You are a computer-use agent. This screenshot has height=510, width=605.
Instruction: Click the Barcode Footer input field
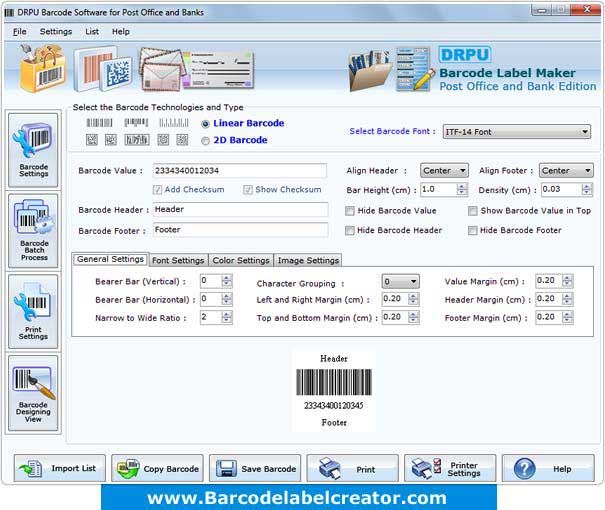coord(240,230)
